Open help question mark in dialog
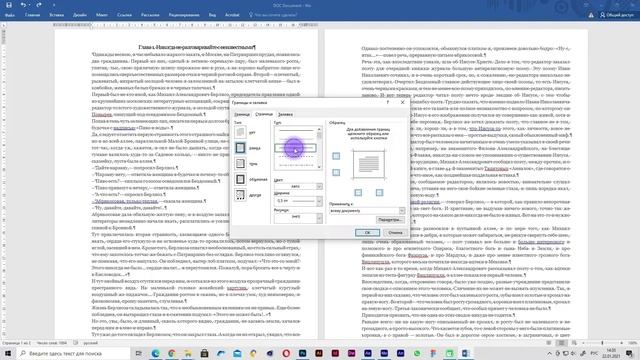Image resolution: width=640 pixels, height=360 pixels. click(388, 102)
